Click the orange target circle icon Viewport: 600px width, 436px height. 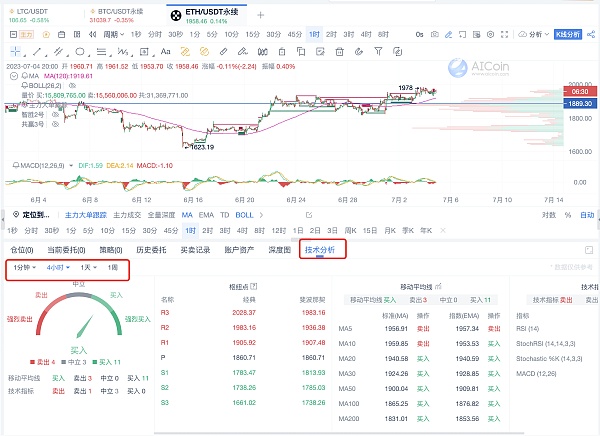(46, 34)
